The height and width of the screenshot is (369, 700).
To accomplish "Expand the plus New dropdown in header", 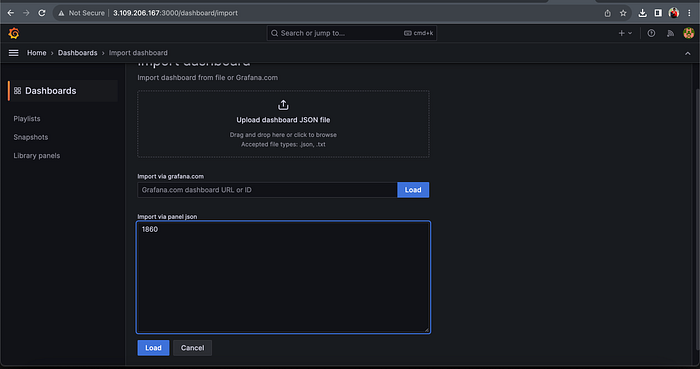I will click(x=625, y=33).
